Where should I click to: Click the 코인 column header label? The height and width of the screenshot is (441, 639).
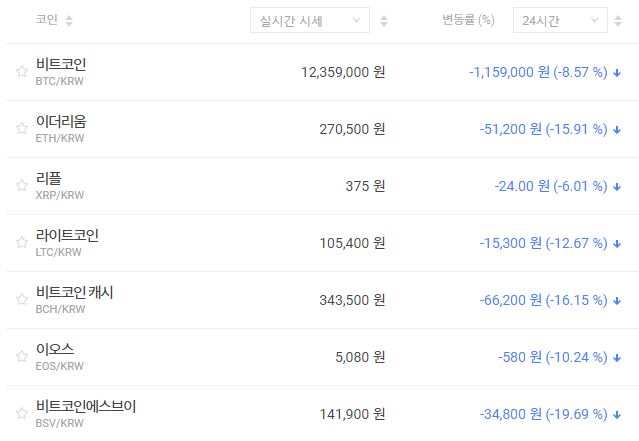(x=46, y=21)
